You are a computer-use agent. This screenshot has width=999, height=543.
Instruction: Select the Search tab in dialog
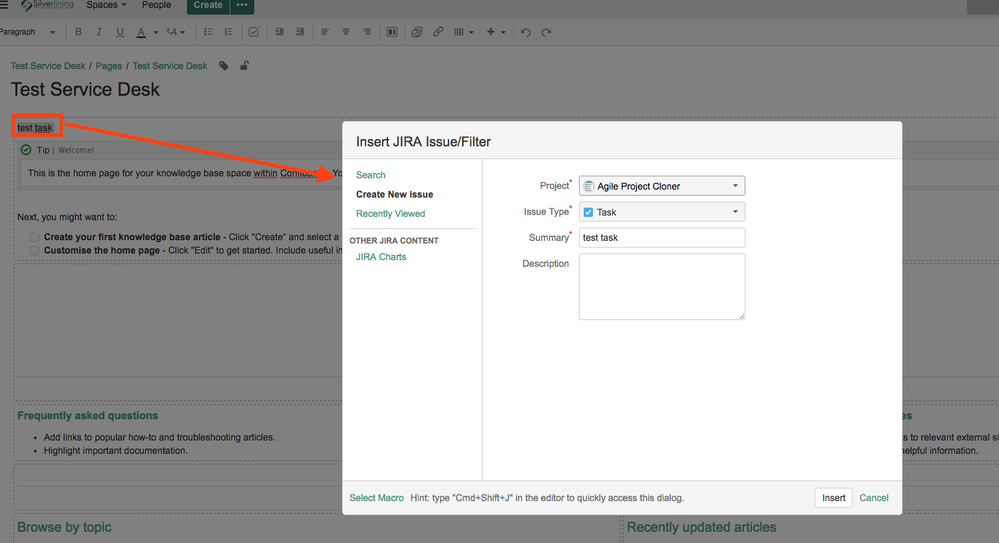[371, 175]
